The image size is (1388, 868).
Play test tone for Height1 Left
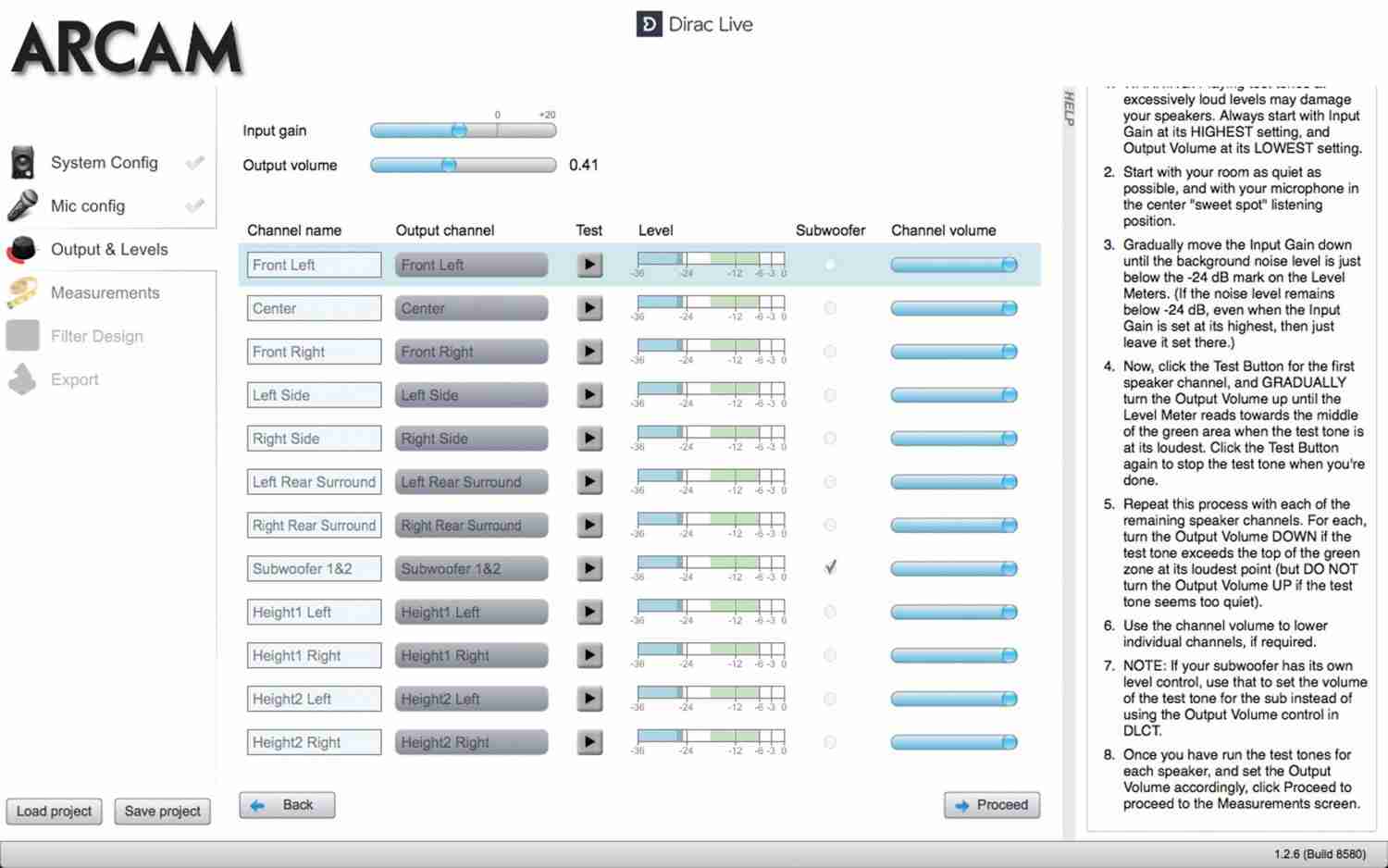[x=589, y=612]
